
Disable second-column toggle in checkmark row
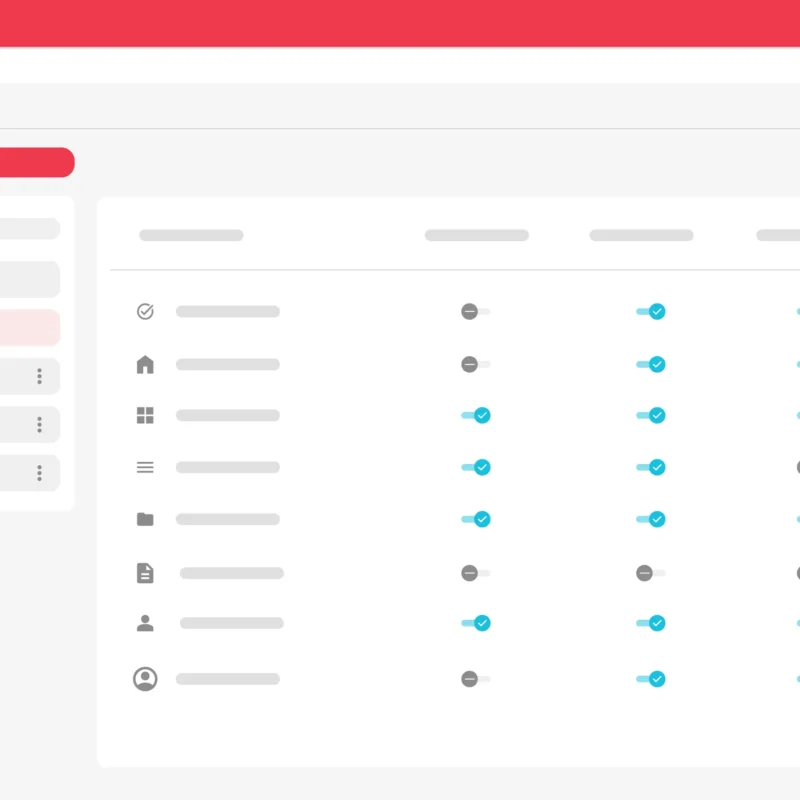pyautogui.click(x=651, y=311)
